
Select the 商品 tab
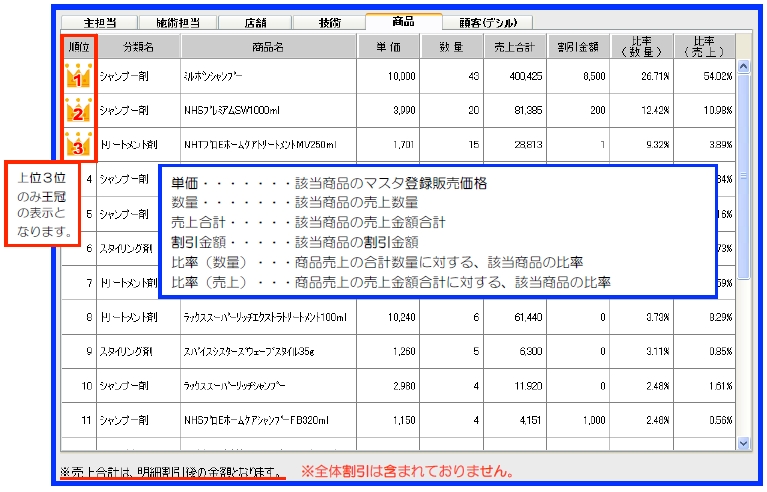tap(404, 20)
